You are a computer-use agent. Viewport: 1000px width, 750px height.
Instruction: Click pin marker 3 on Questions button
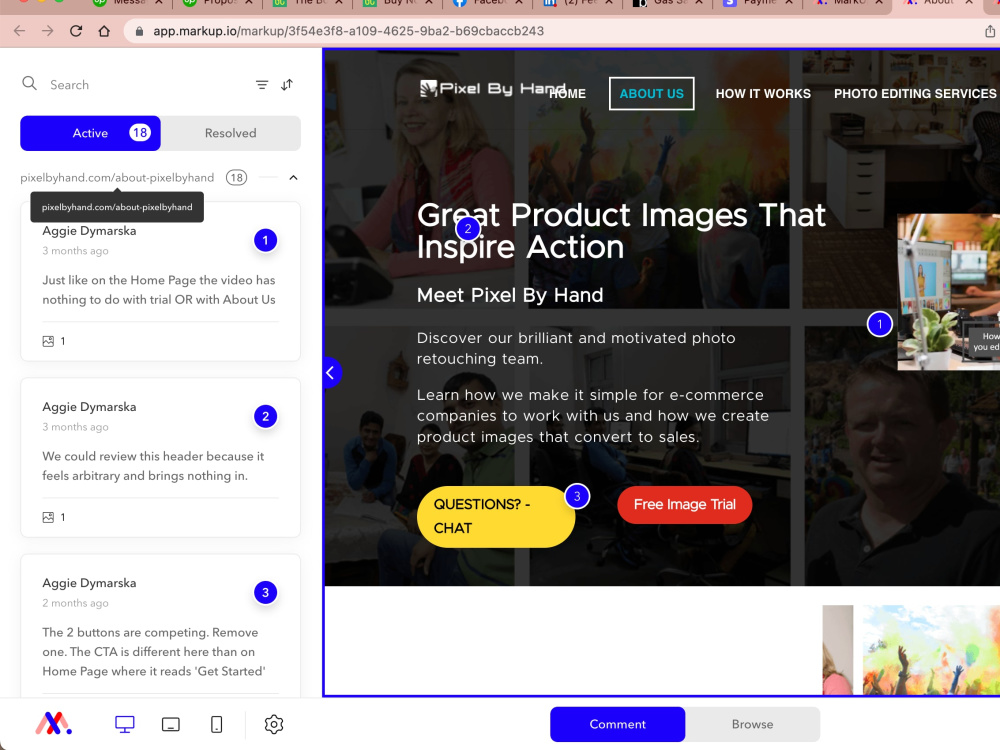pyautogui.click(x=577, y=496)
